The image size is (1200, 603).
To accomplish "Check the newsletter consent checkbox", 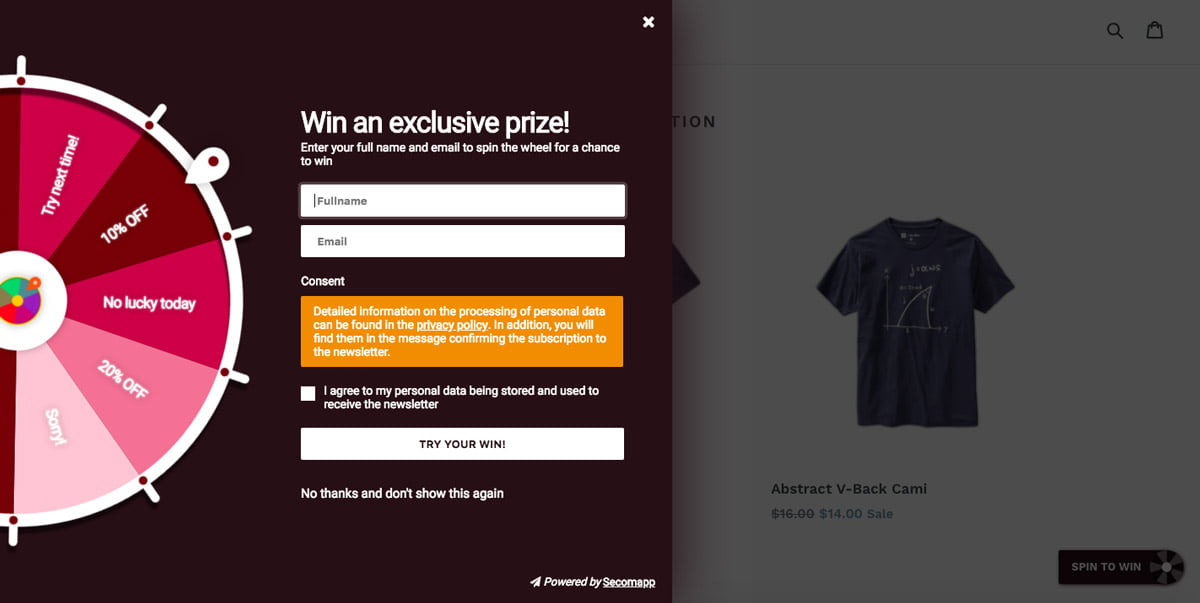I will pos(308,394).
